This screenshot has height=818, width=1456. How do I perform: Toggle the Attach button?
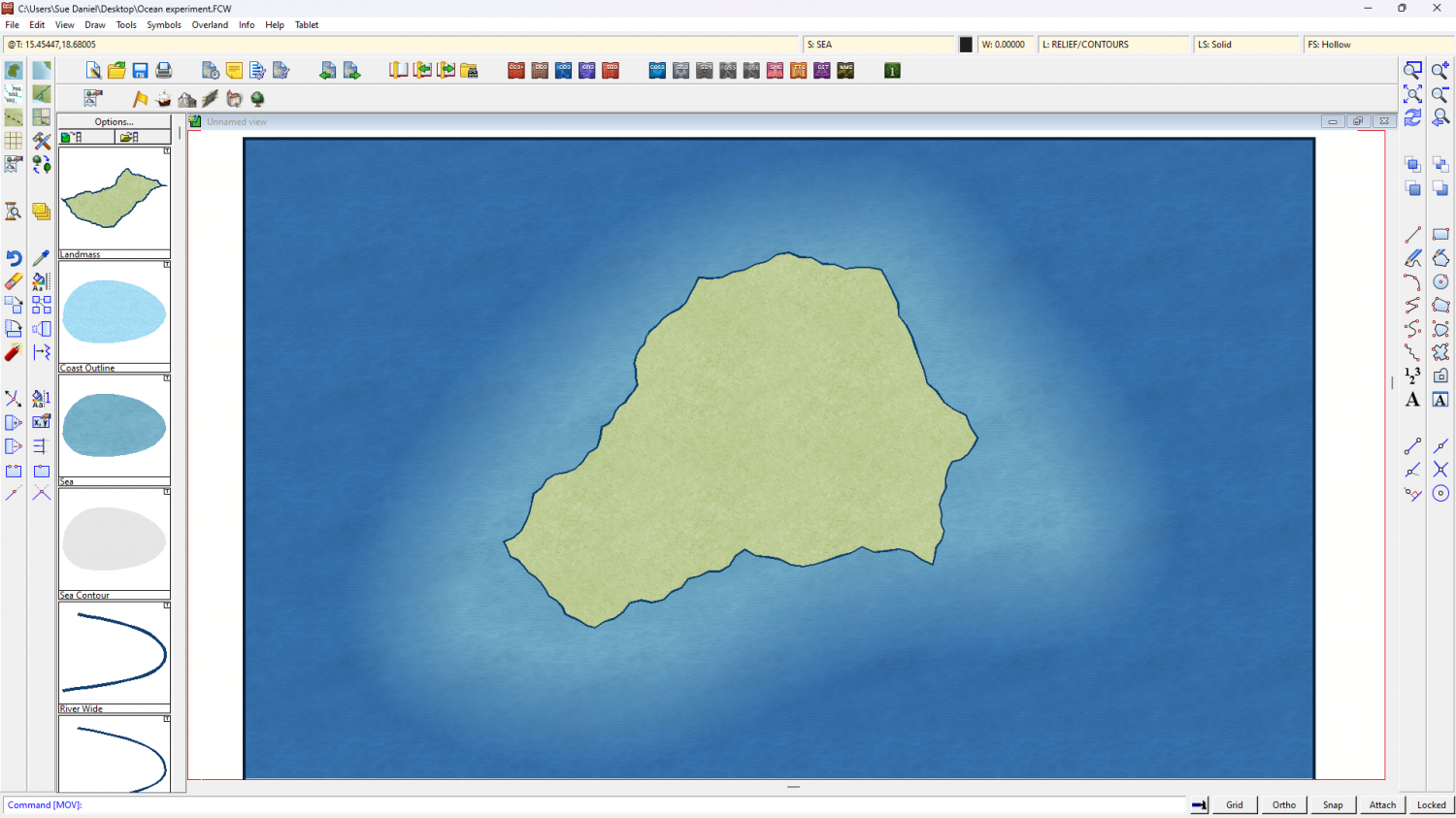pyautogui.click(x=1382, y=804)
